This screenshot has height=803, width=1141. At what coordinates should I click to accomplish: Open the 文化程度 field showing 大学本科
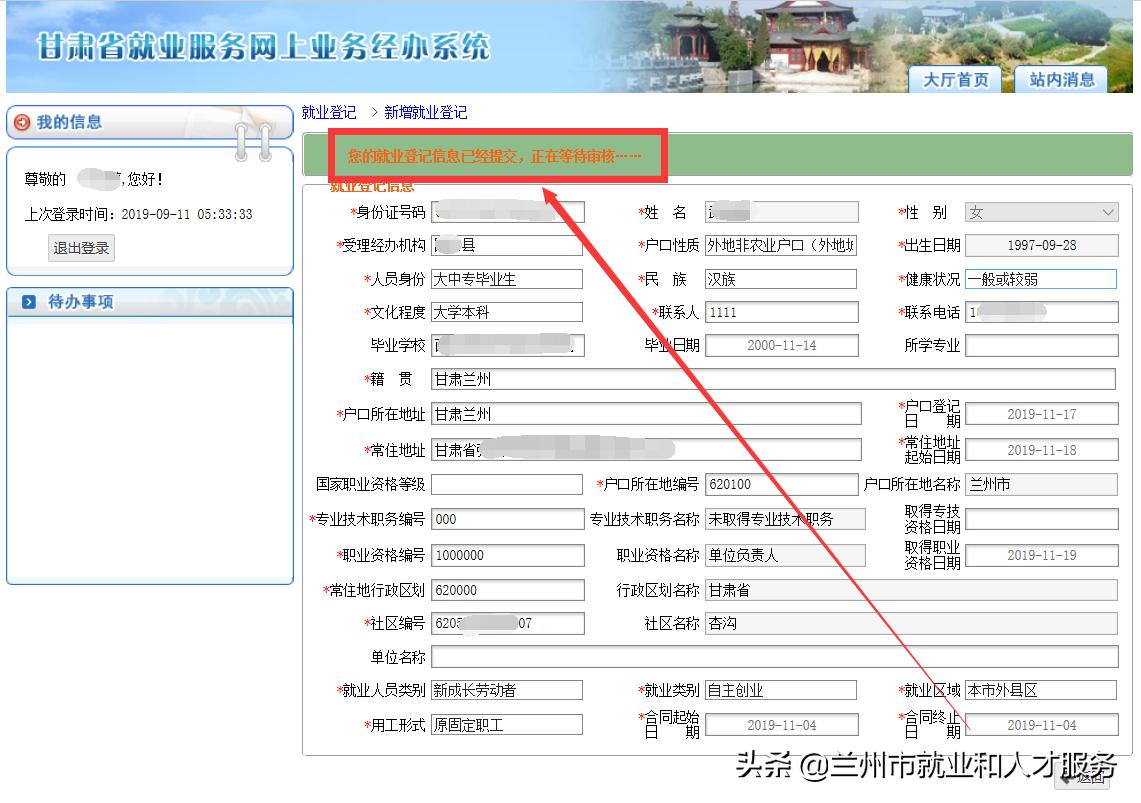[507, 312]
